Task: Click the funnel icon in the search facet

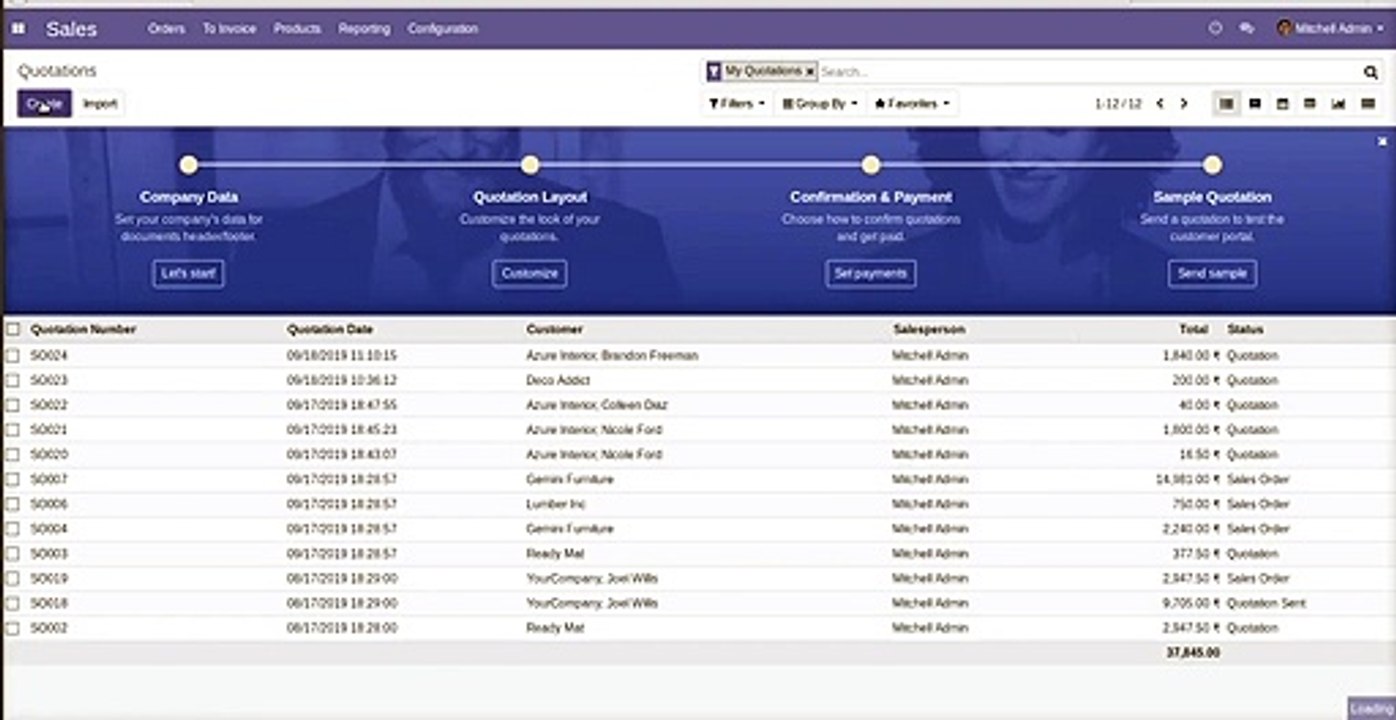Action: point(714,72)
